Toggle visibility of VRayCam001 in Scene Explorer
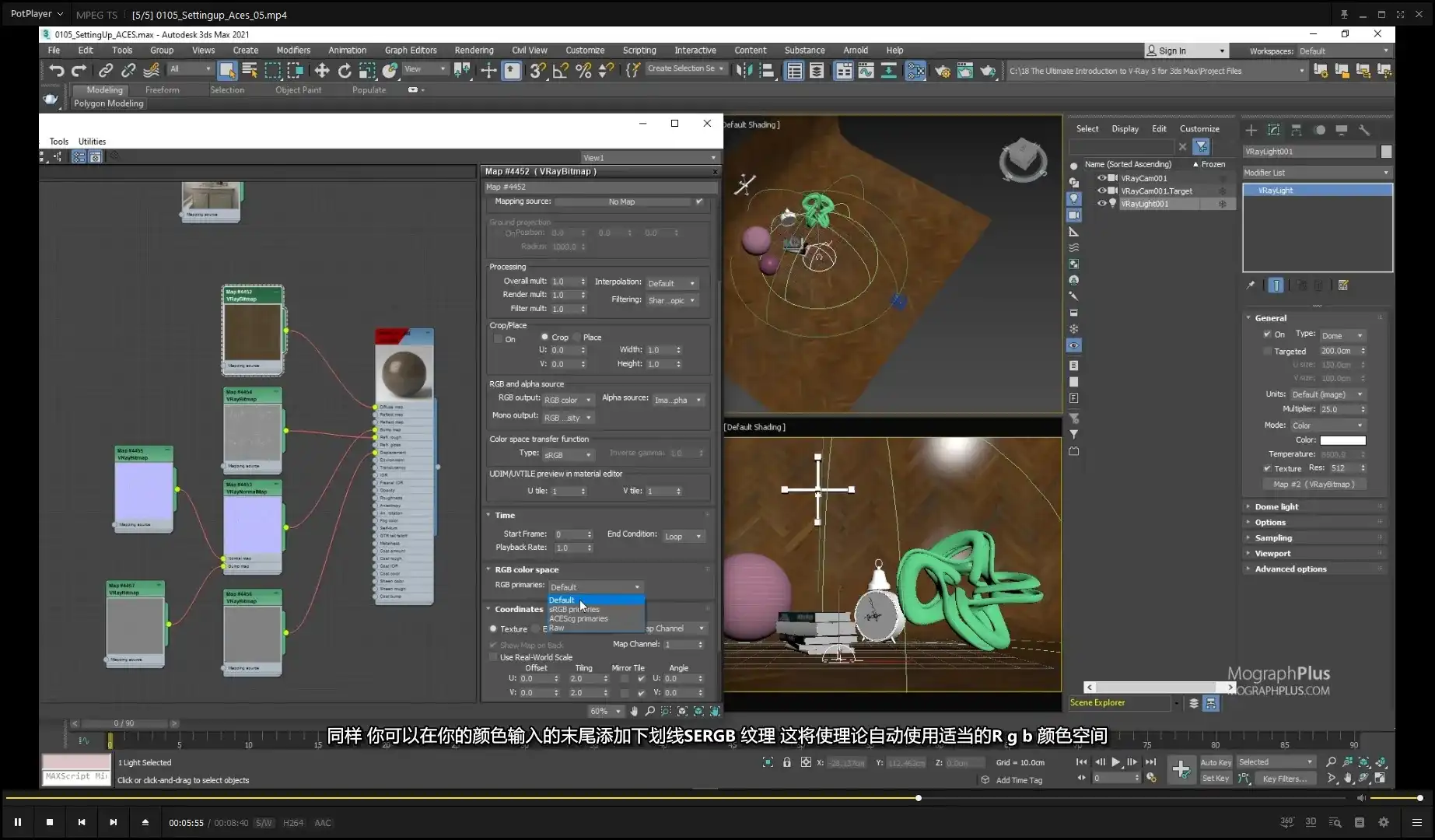This screenshot has height=840, width=1435. (x=1102, y=178)
